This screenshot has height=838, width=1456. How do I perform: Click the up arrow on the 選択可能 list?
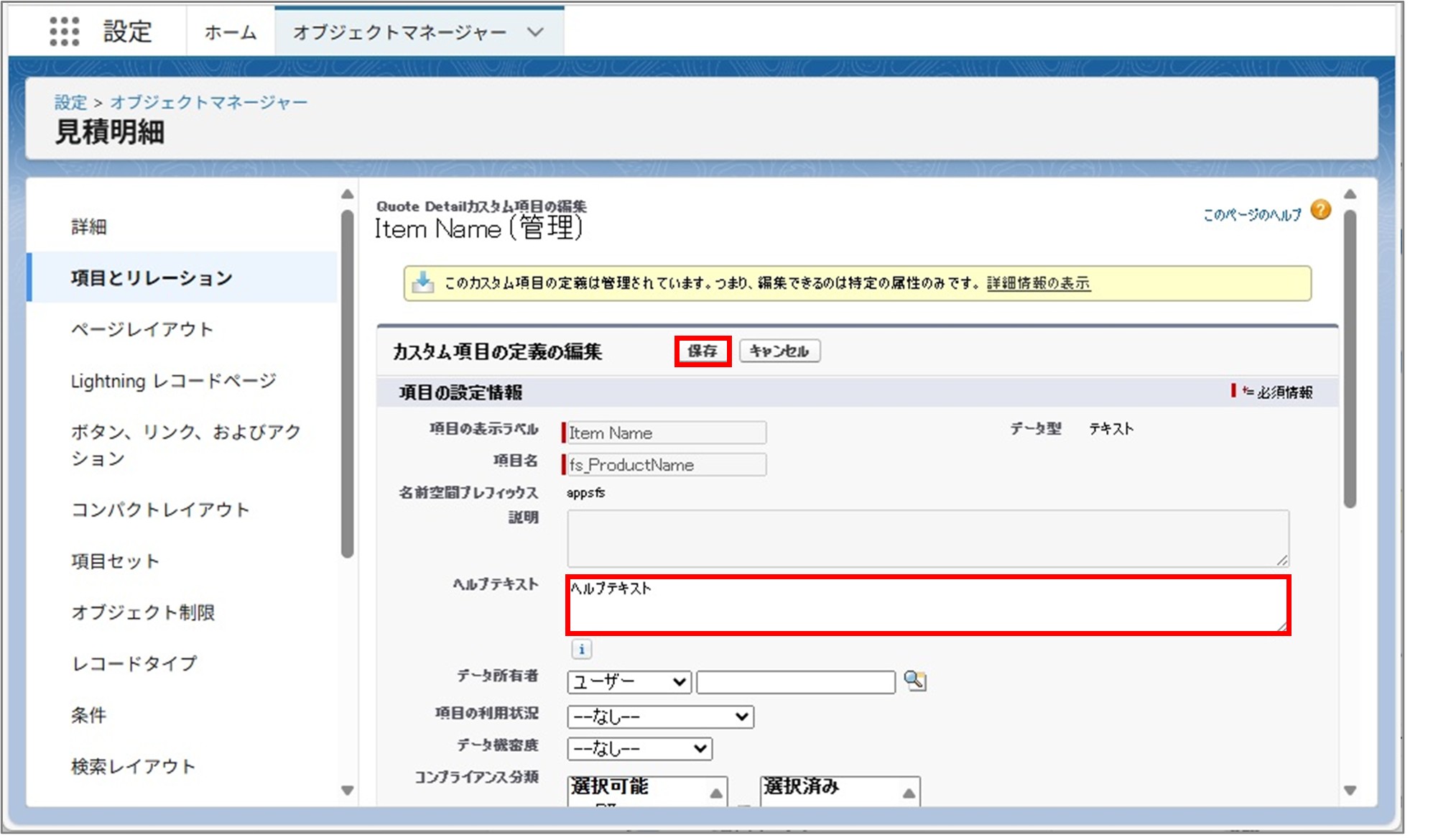[715, 793]
